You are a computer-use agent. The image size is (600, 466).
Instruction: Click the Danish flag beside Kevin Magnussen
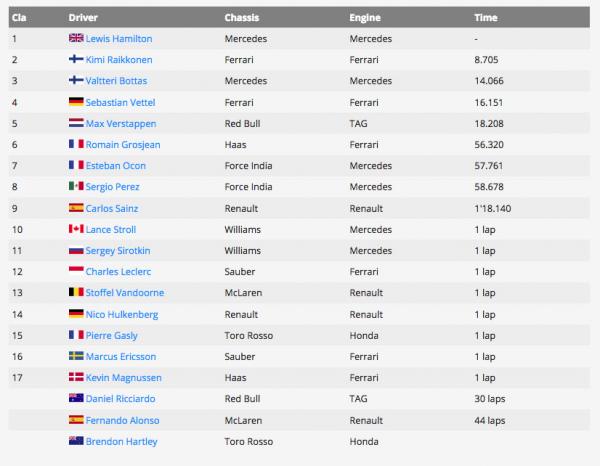coord(75,378)
